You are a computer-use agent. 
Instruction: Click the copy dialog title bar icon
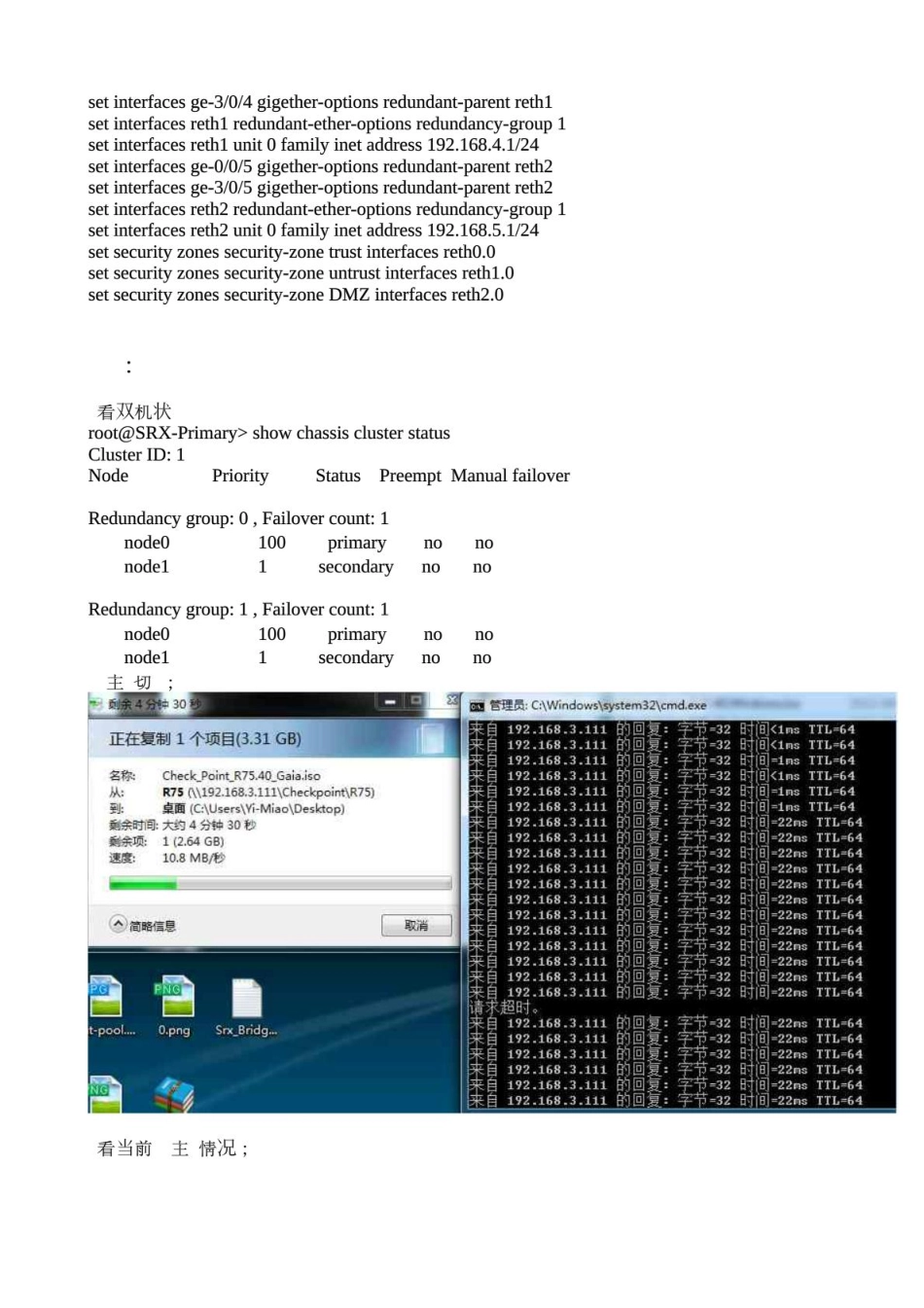[x=95, y=703]
